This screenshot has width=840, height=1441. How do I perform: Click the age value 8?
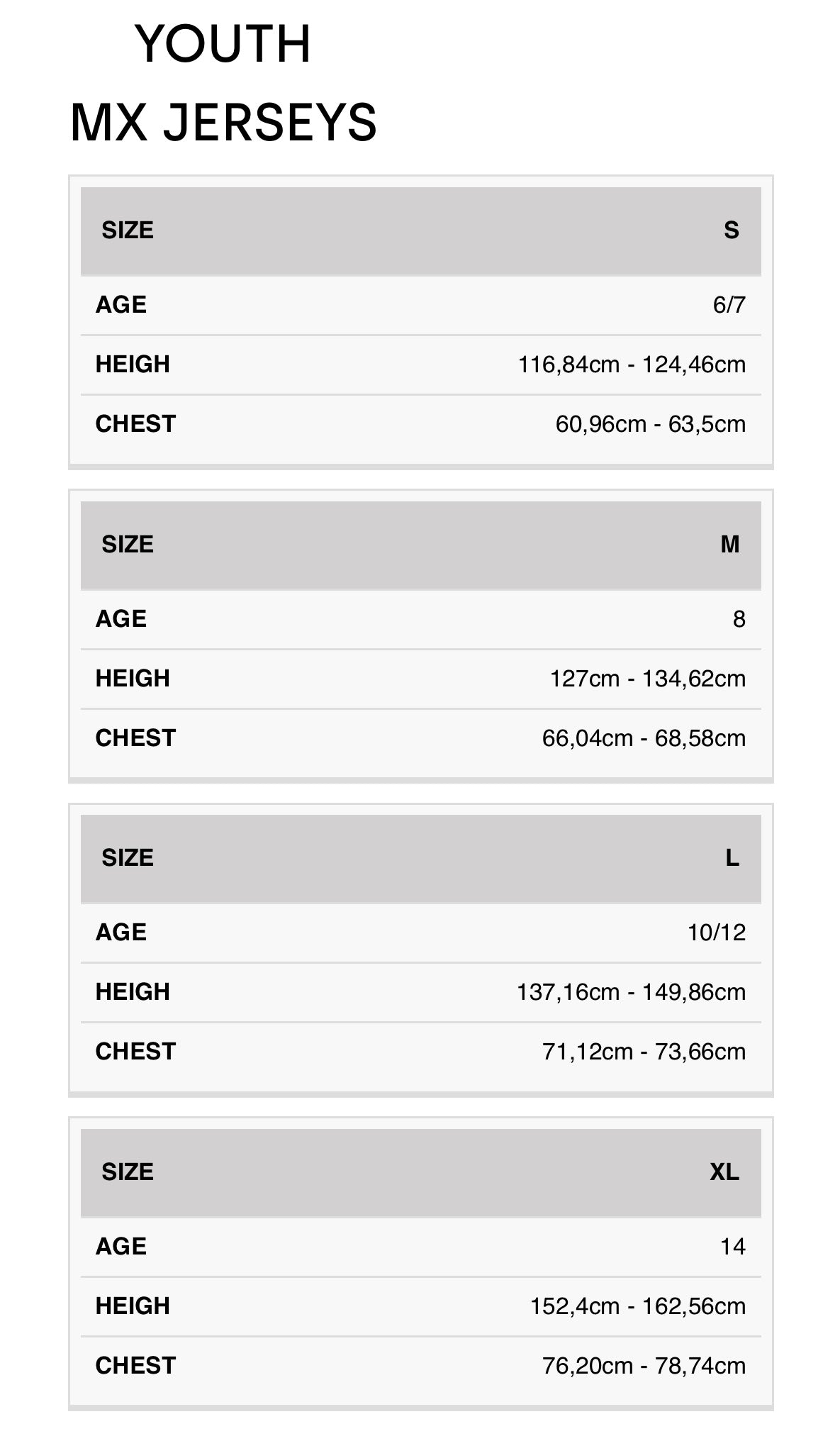[739, 619]
